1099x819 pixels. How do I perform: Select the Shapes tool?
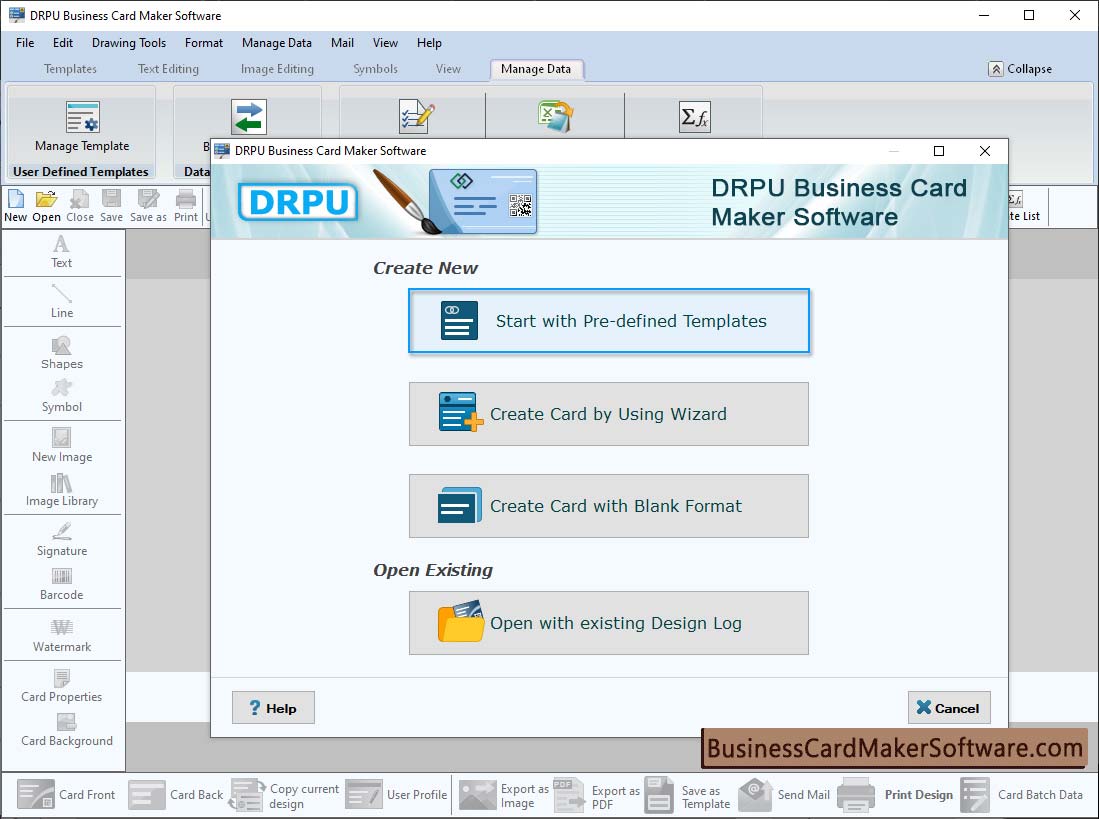[x=62, y=352]
